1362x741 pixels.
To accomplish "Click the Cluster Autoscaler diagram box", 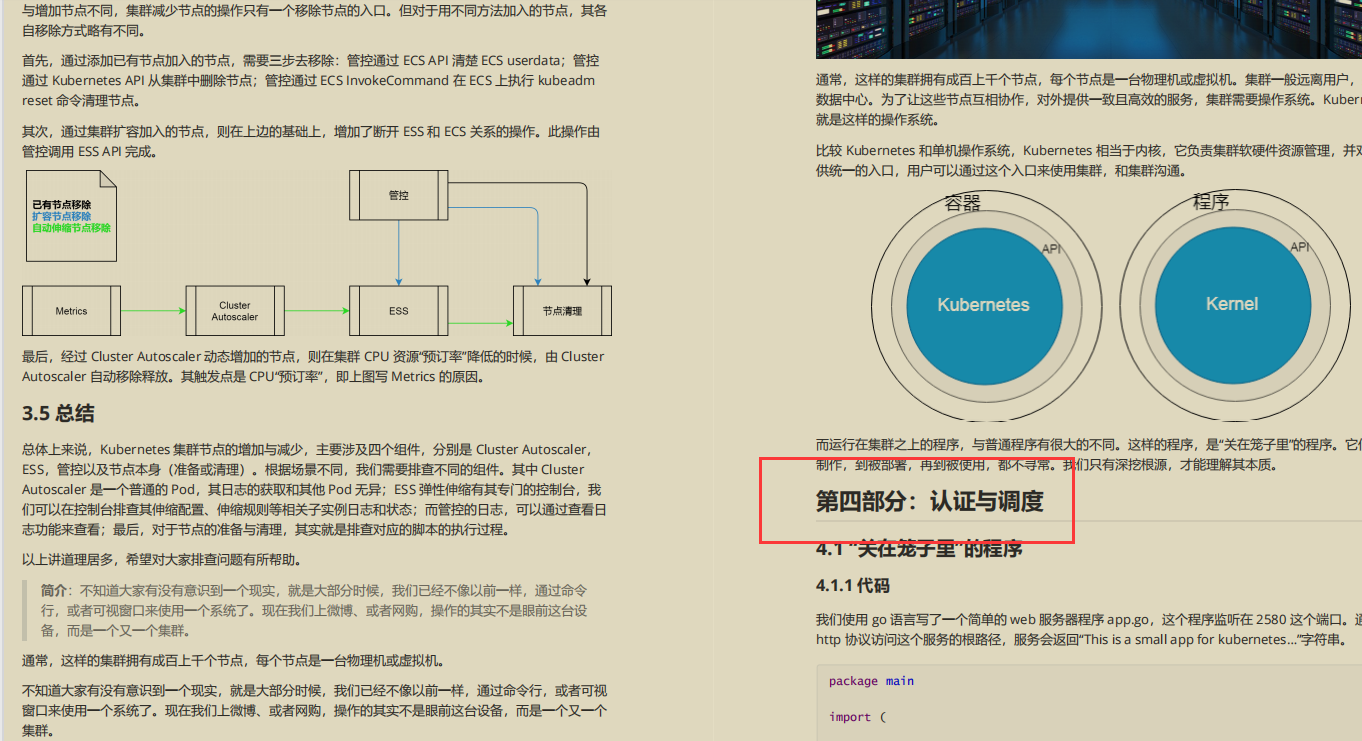I will click(235, 311).
